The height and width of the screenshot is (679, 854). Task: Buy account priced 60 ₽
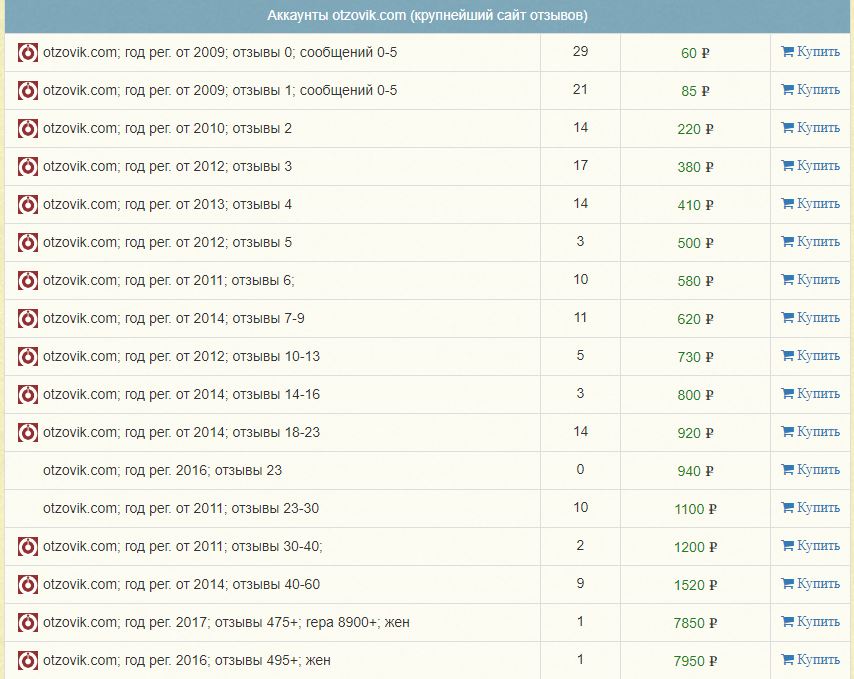(x=810, y=52)
